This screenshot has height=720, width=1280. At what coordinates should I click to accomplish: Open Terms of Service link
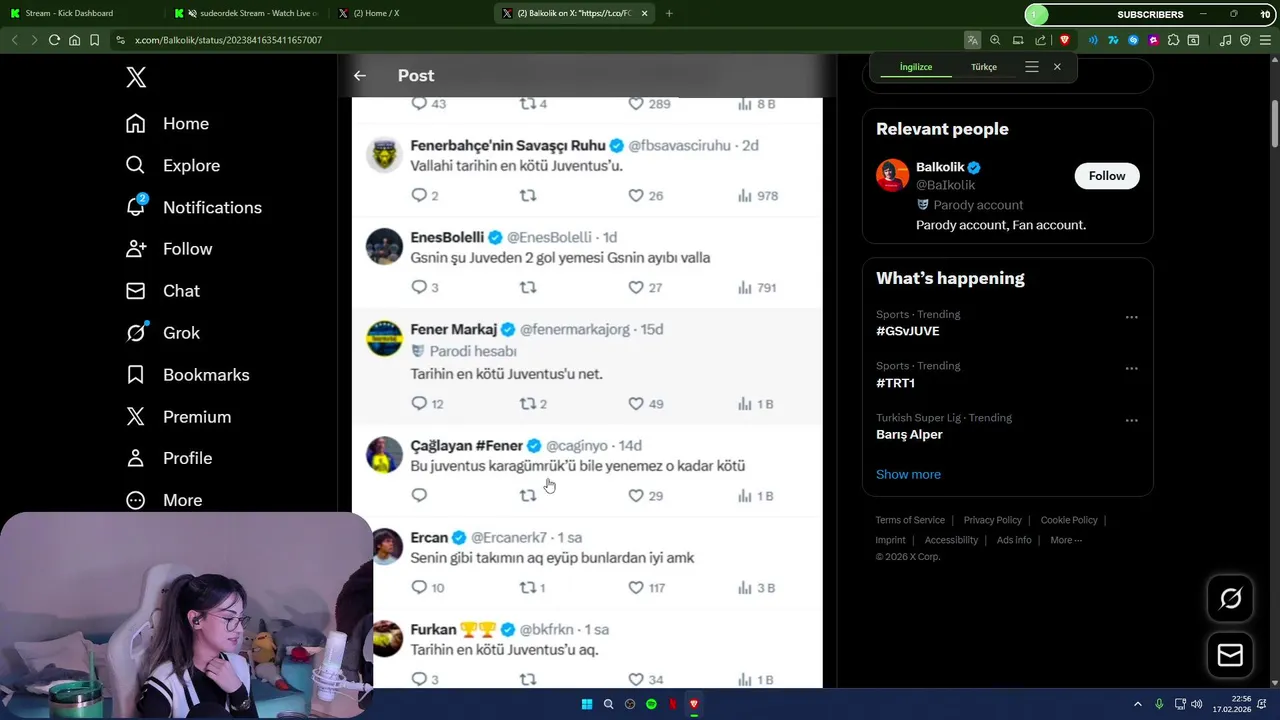point(910,520)
